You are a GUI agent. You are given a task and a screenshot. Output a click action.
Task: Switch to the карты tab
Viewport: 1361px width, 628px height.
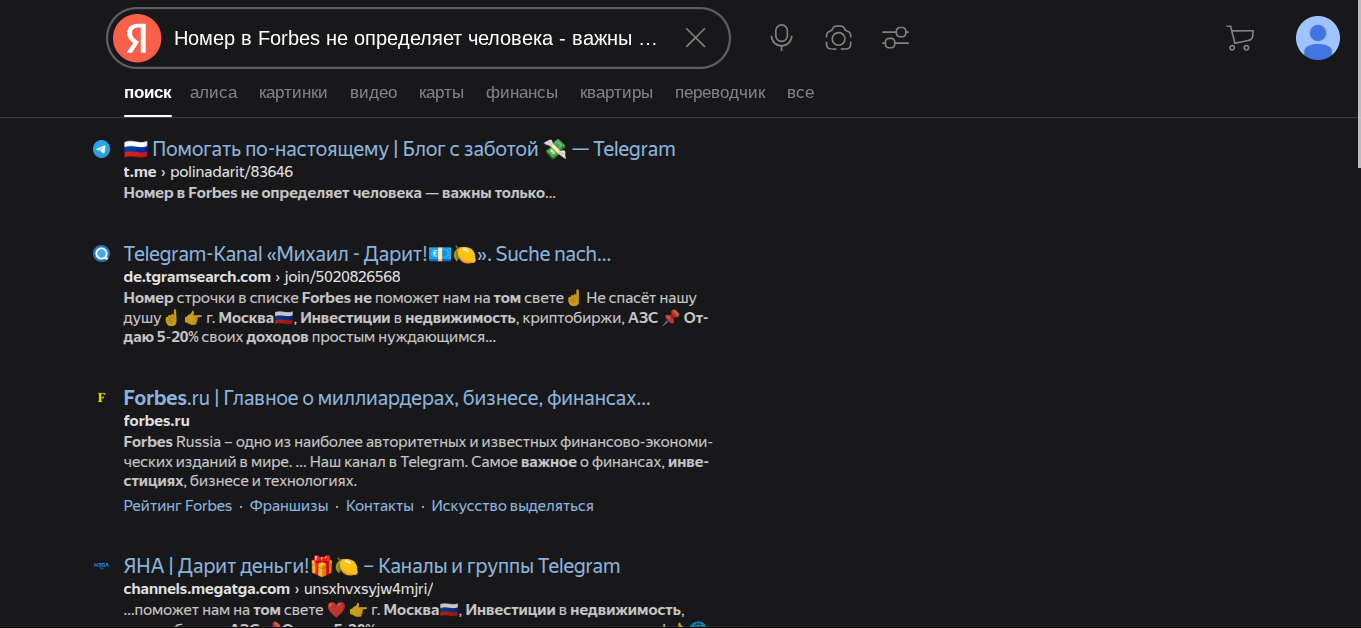[442, 92]
